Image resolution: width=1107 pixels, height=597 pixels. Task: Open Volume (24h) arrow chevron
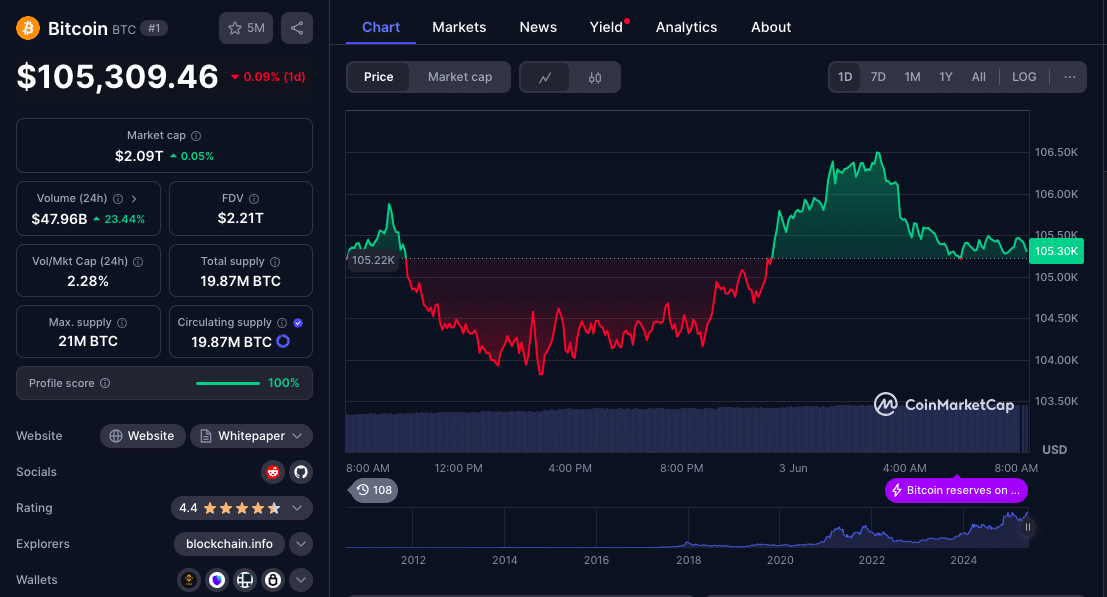[134, 199]
